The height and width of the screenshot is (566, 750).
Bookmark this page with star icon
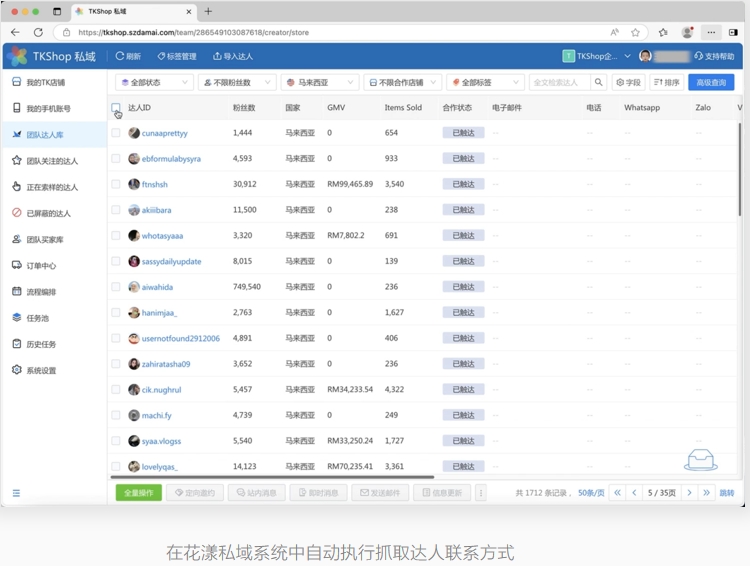tap(635, 33)
